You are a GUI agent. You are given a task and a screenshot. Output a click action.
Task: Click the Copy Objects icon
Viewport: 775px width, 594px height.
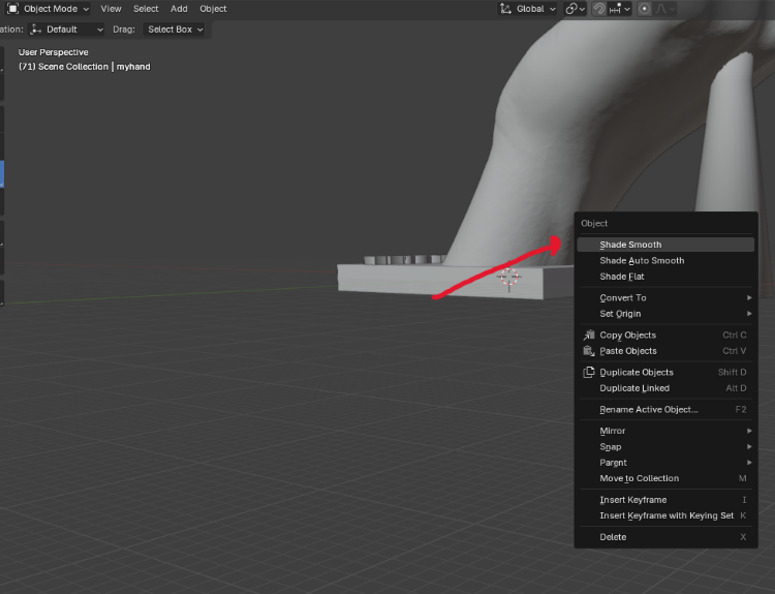point(589,335)
